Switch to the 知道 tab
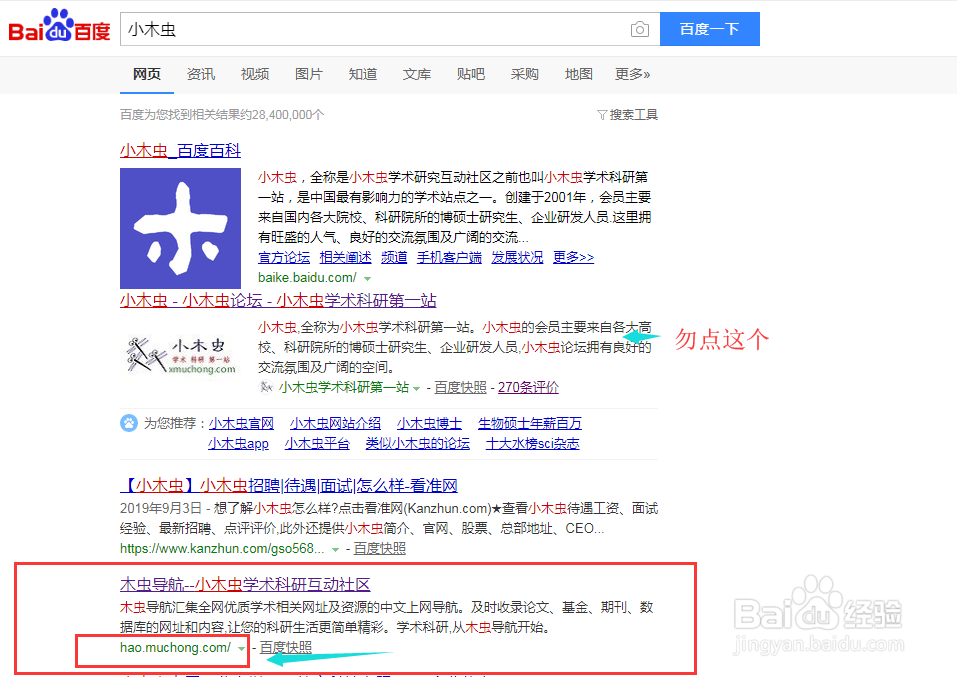Image resolution: width=957 pixels, height=677 pixels. pos(363,74)
